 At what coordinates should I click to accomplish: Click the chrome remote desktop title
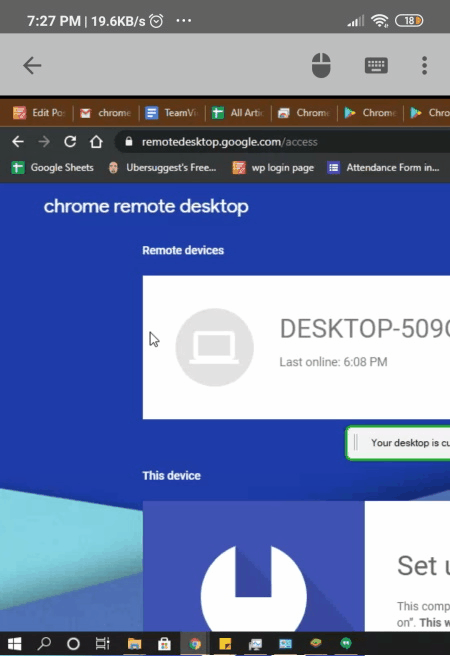[146, 206]
